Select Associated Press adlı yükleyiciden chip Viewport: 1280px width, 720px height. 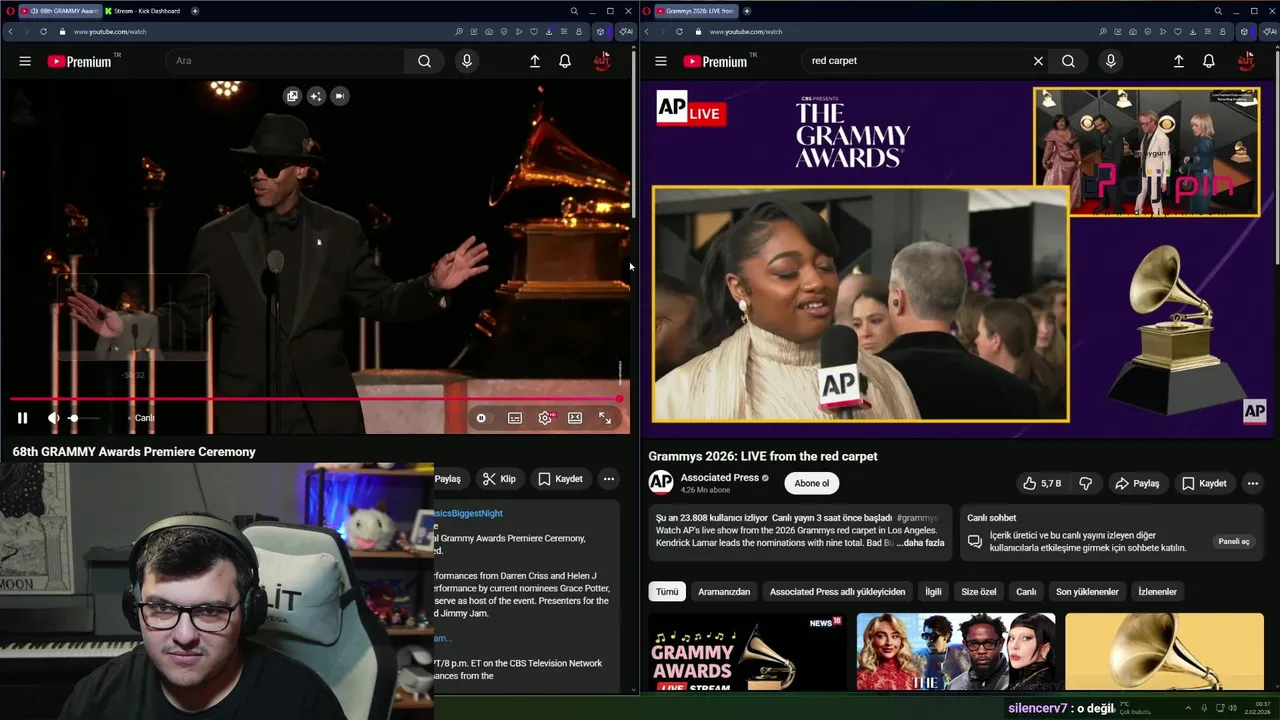tap(837, 591)
